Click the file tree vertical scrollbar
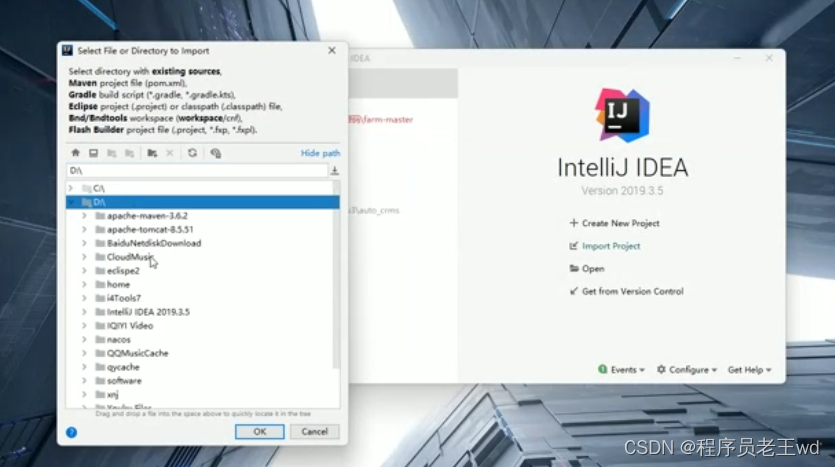Image resolution: width=835 pixels, height=467 pixels. click(x=336, y=275)
